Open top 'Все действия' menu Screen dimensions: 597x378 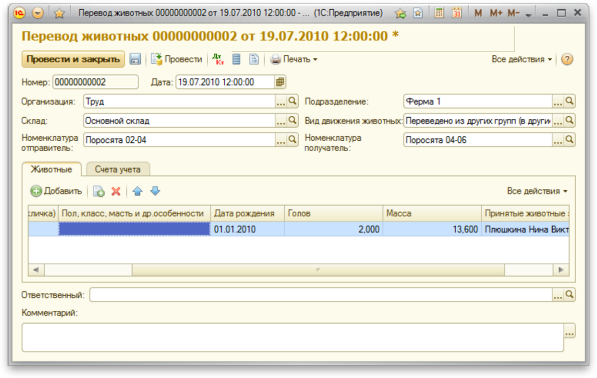pos(522,59)
